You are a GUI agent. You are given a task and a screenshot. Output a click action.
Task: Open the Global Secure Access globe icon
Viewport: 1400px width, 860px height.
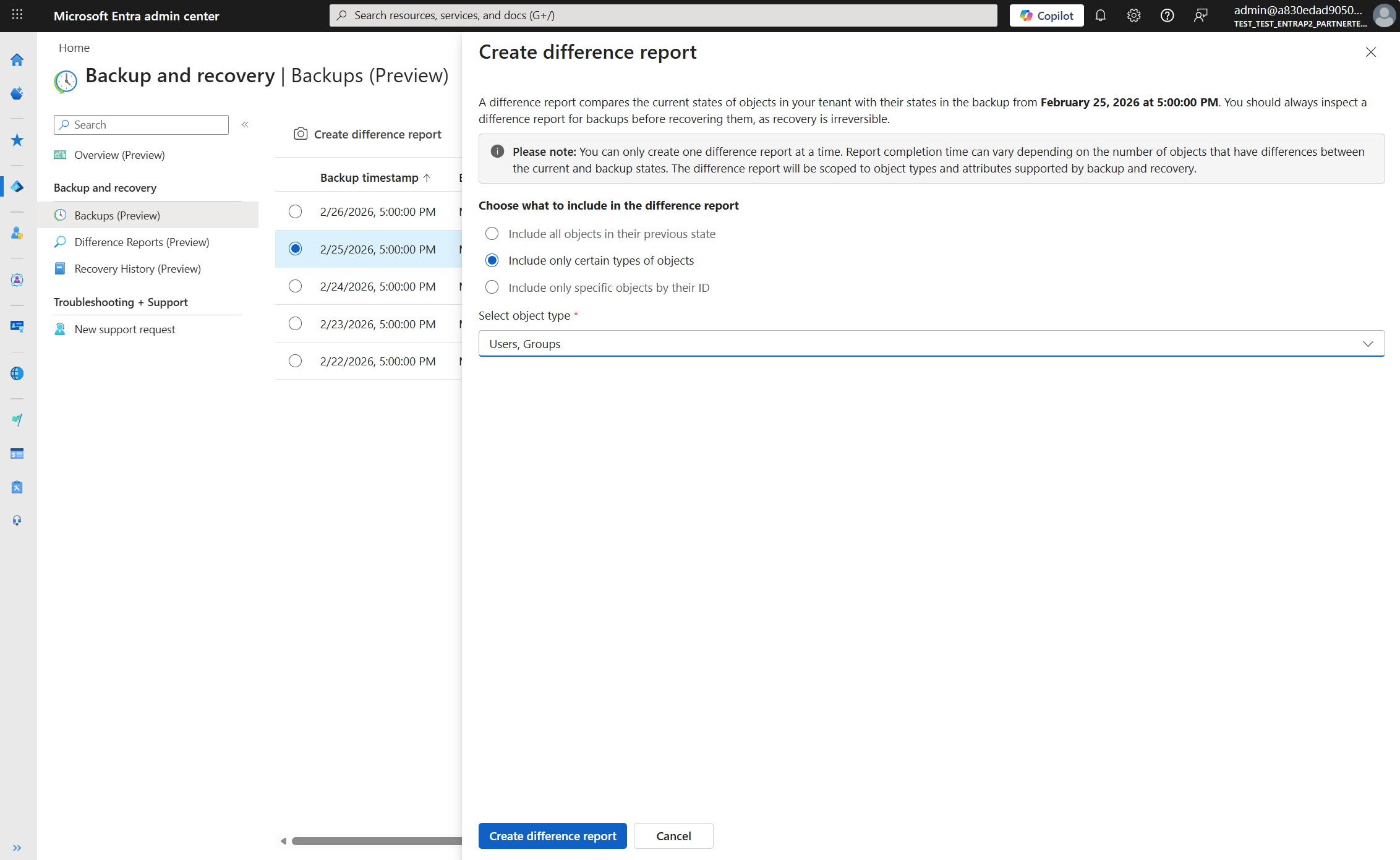point(17,373)
